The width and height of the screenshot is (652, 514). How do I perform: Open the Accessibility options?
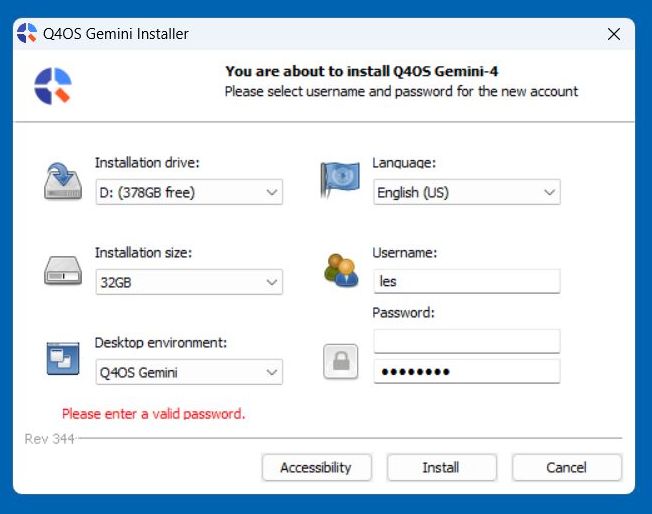[x=317, y=467]
